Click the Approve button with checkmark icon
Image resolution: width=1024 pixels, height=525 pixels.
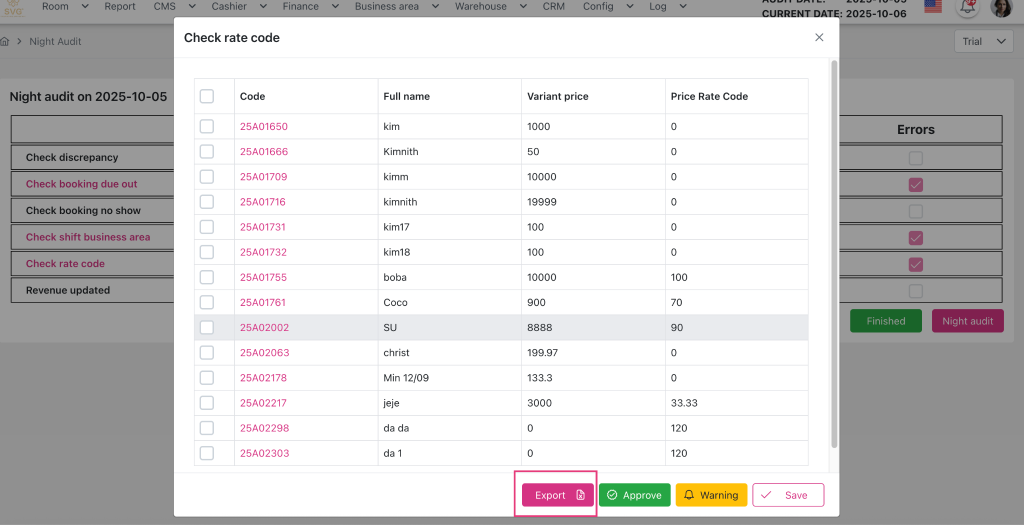634,495
